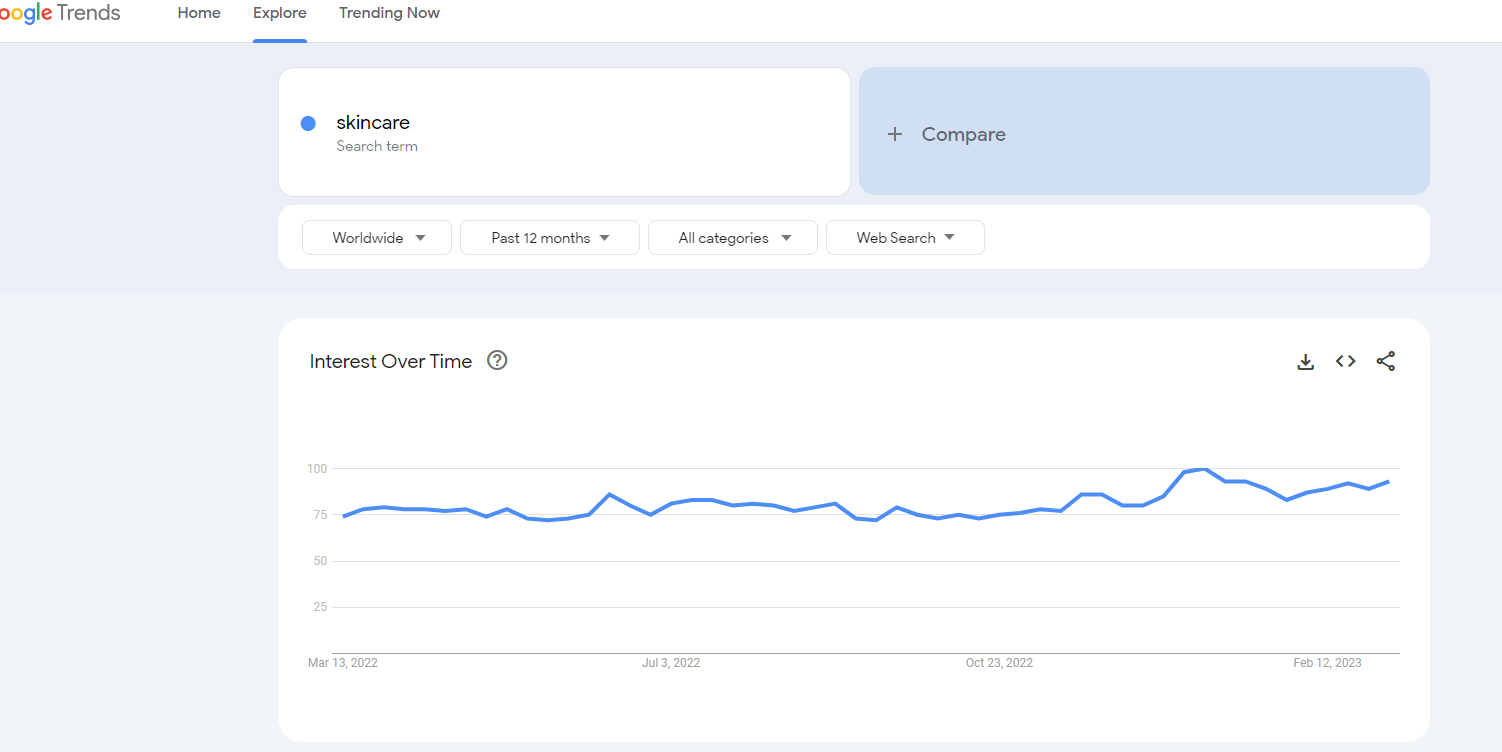
Task: Click the 'Search term' caption under skincare
Action: [377, 146]
